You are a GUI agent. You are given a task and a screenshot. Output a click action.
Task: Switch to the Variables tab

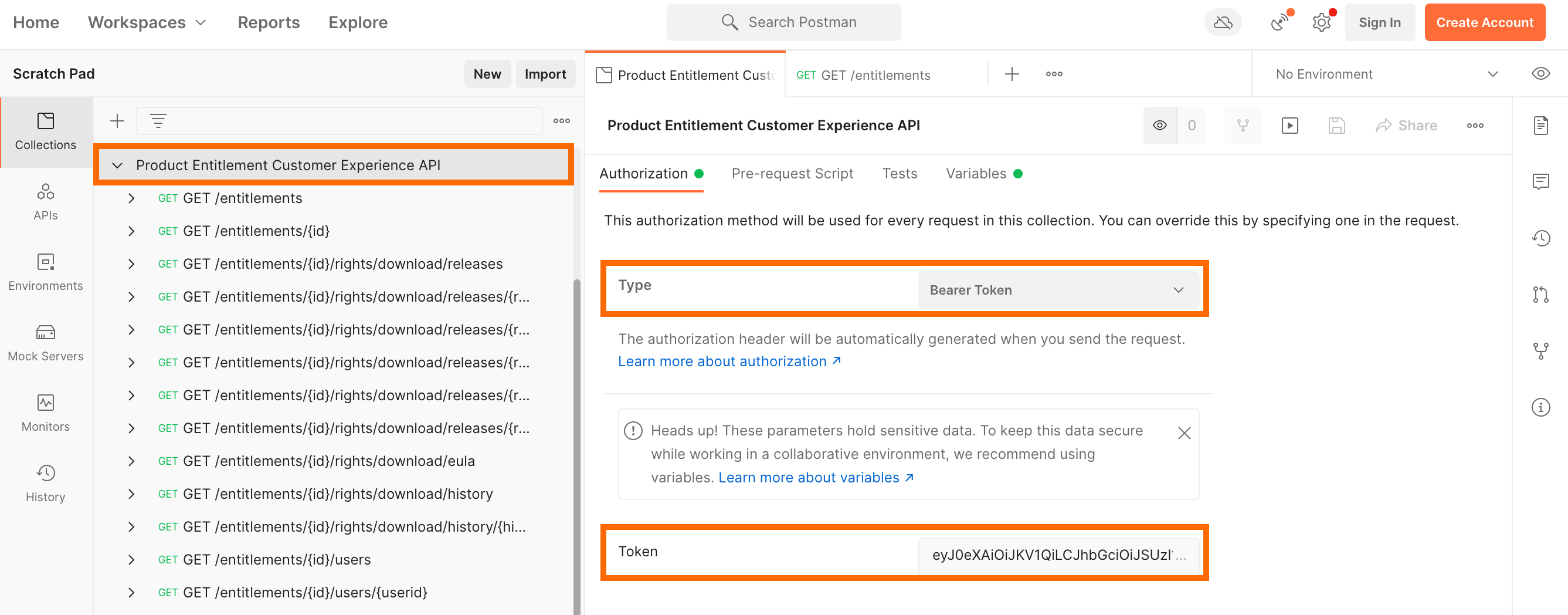point(983,174)
